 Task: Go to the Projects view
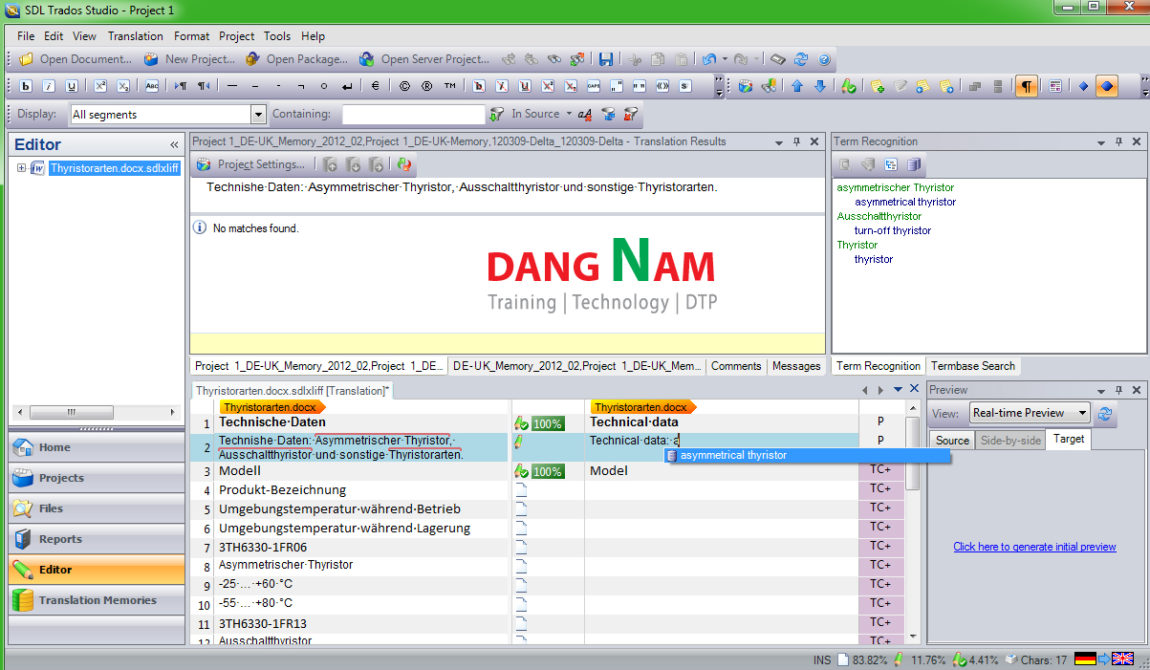click(97, 478)
